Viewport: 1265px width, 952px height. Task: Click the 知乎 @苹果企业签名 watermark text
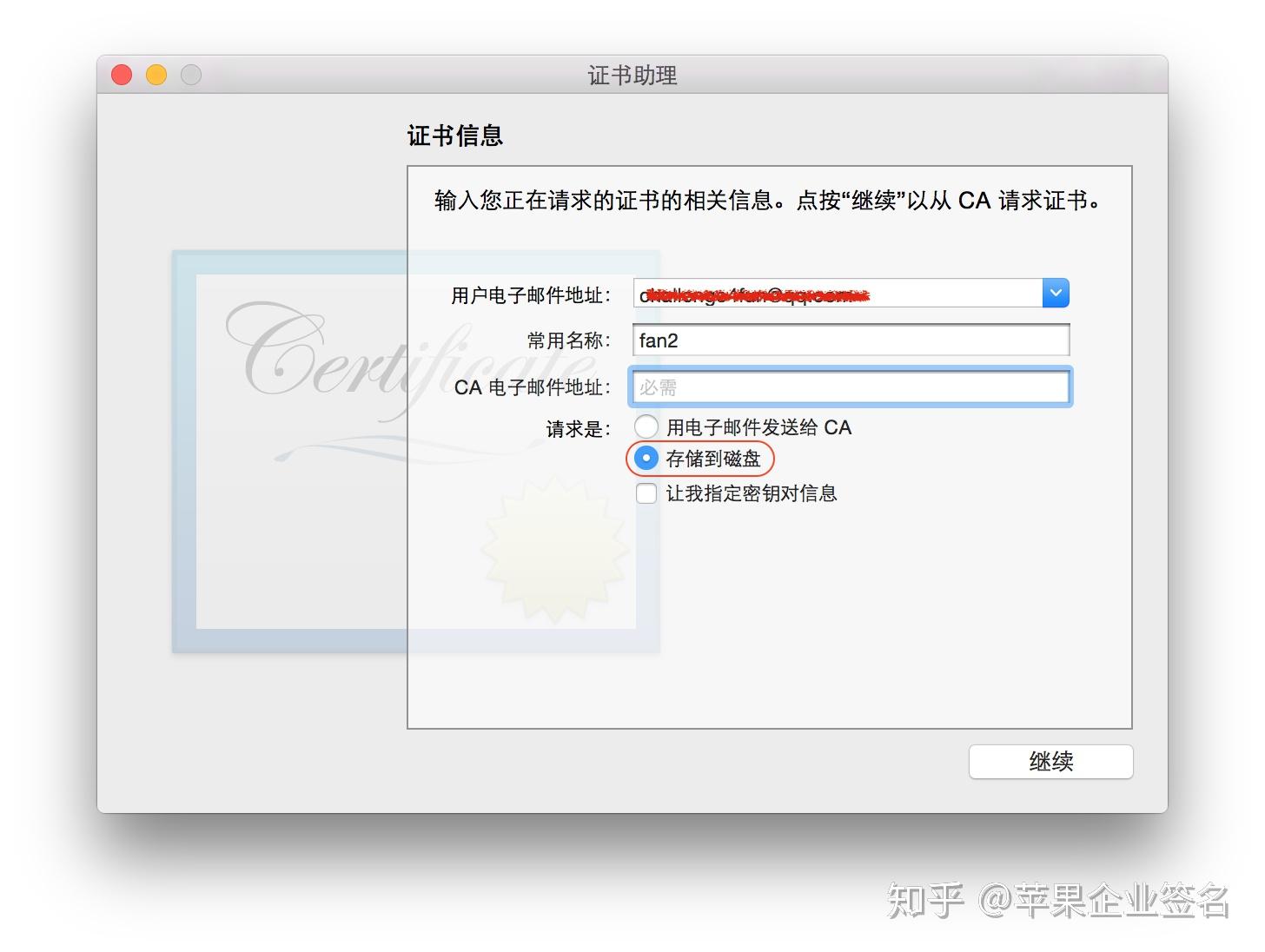click(1058, 900)
